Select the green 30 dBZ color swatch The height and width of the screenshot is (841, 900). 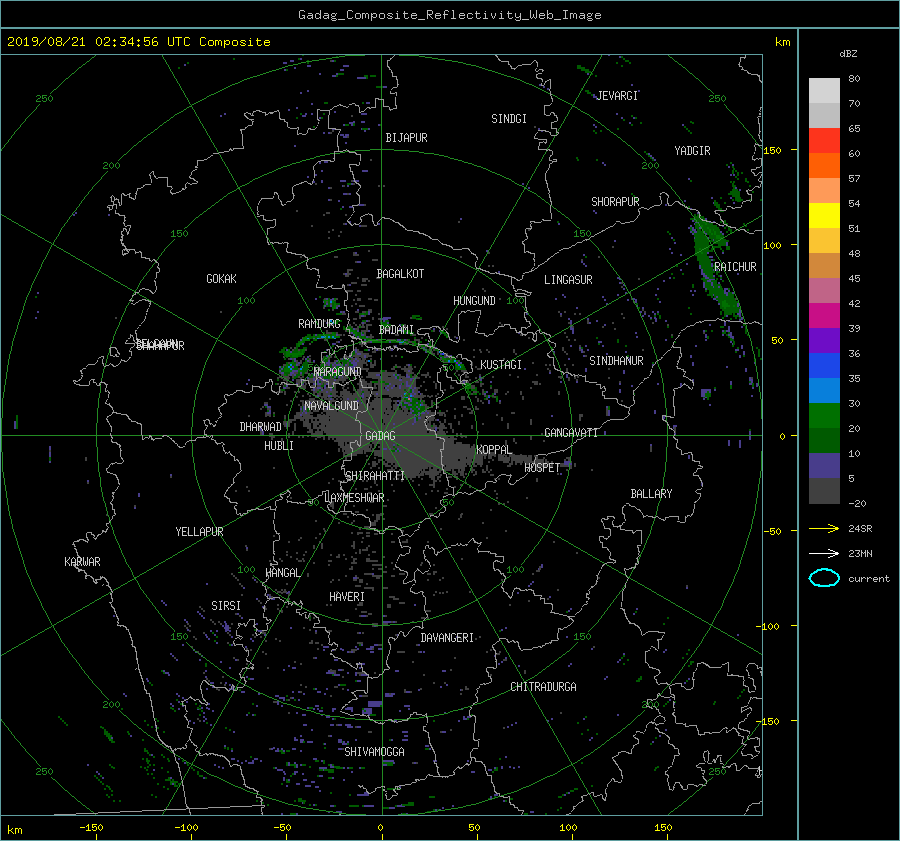824,415
